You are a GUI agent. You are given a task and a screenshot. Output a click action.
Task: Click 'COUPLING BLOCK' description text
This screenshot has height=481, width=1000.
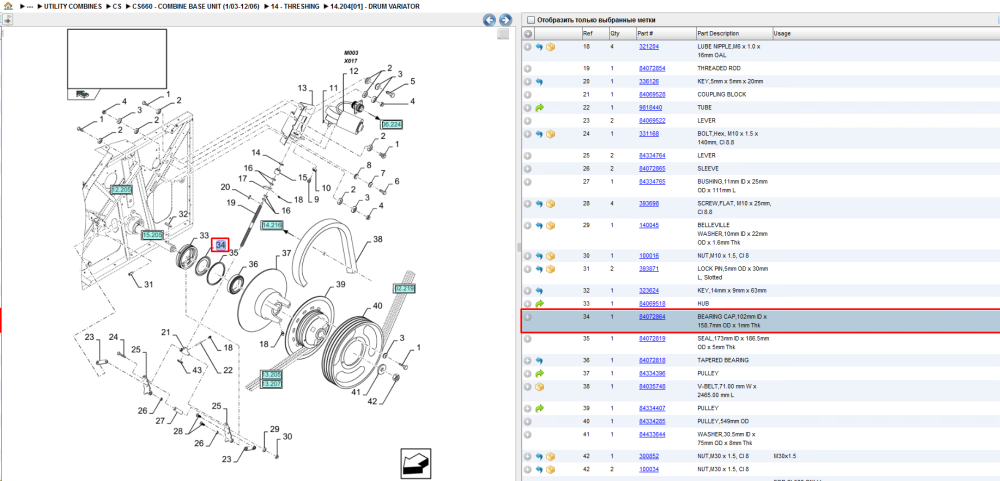[x=721, y=94]
